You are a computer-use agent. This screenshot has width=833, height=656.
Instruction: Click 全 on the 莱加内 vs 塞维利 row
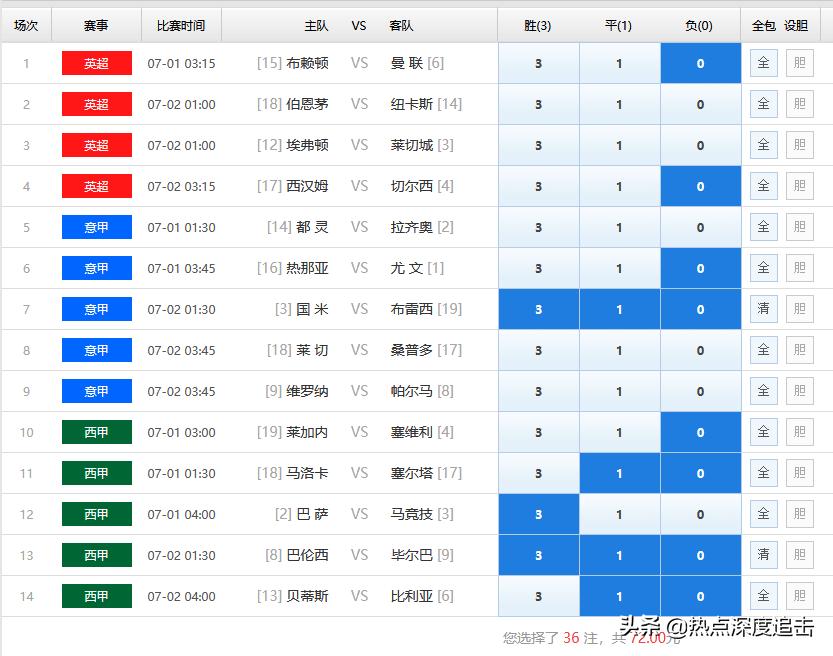coord(763,432)
